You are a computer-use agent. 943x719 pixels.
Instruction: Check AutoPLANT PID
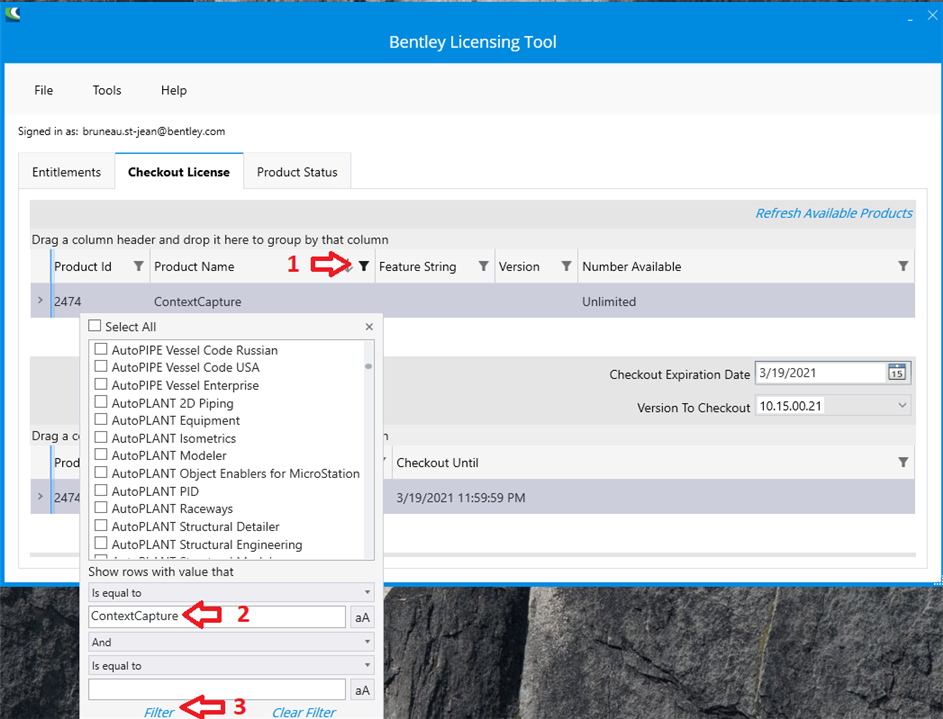tap(101, 490)
